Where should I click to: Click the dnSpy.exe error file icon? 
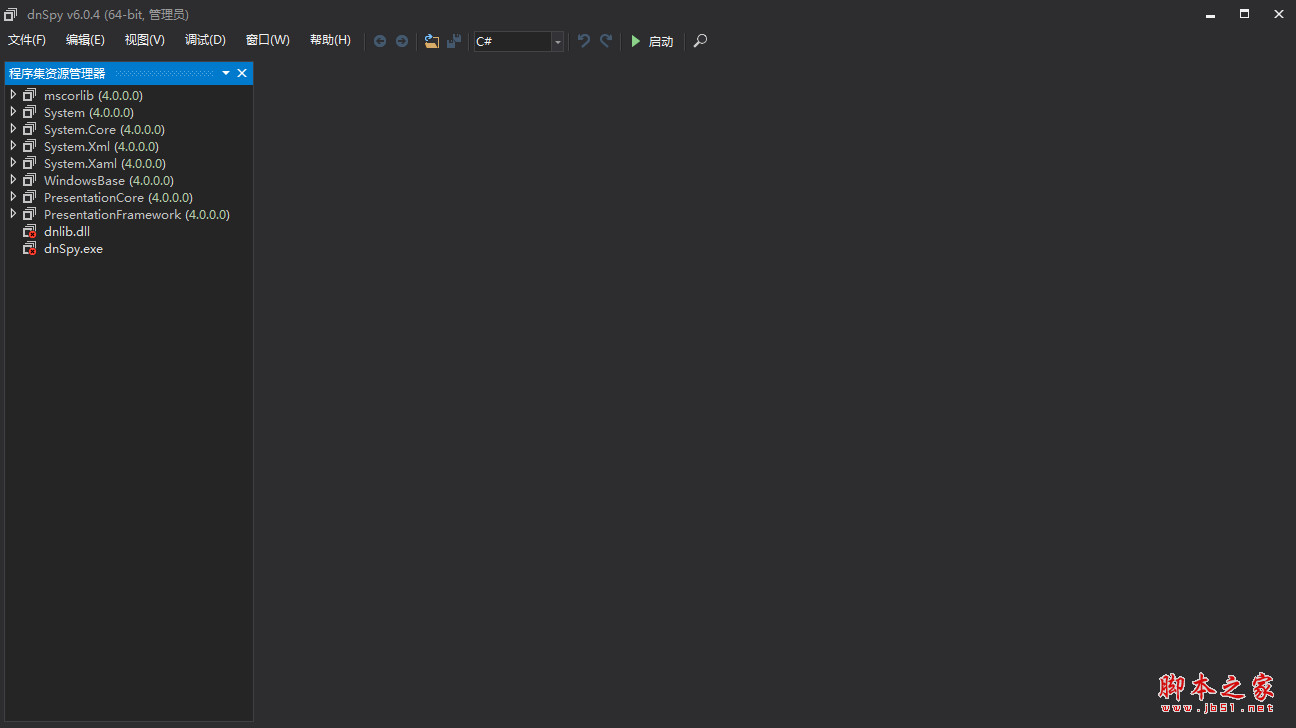(30, 249)
